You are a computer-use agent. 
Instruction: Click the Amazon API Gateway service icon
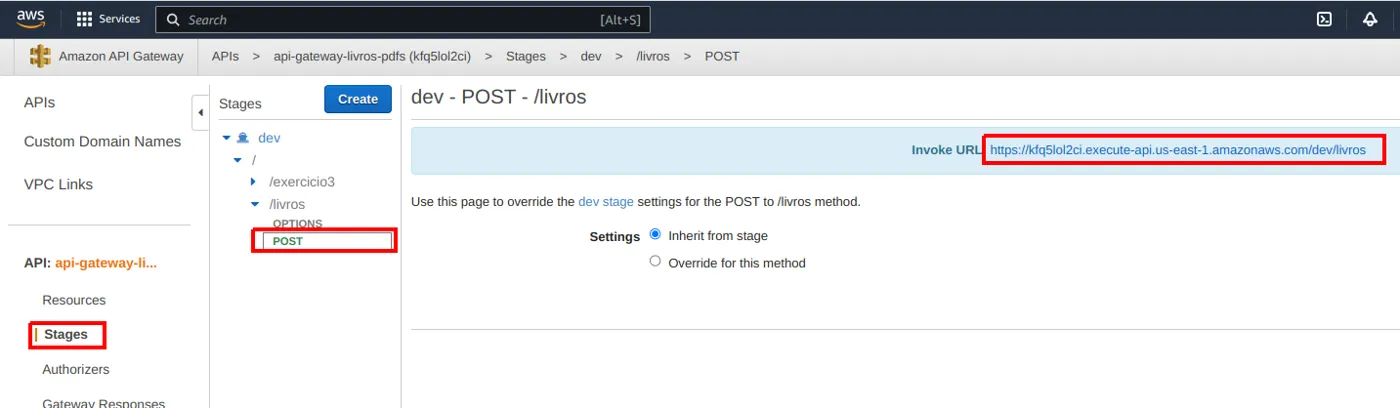40,56
